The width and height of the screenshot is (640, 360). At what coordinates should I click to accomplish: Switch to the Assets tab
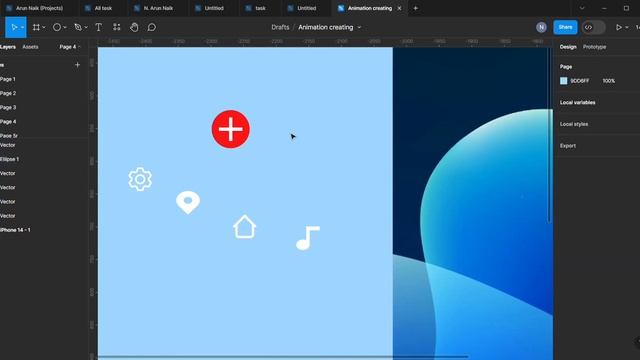[x=30, y=47]
